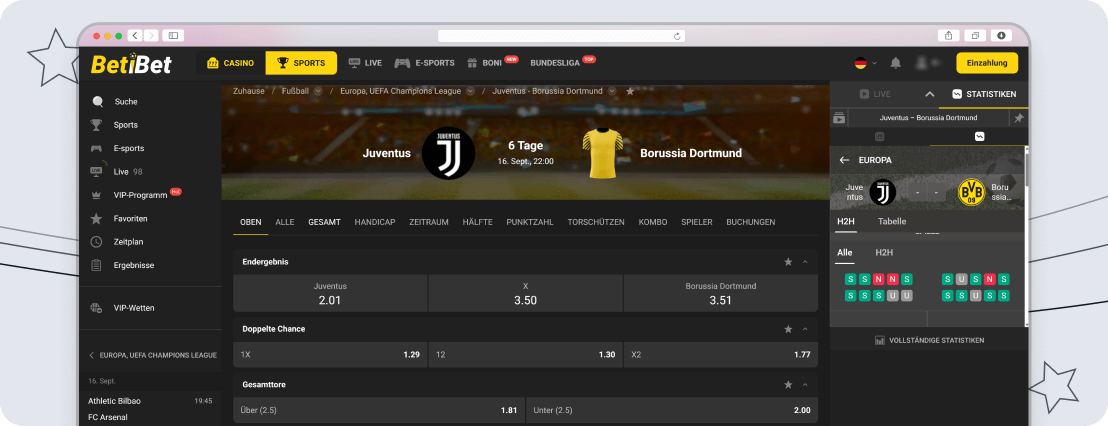Collapse the Gesamttore section
The width and height of the screenshot is (1108, 426).
pos(805,385)
